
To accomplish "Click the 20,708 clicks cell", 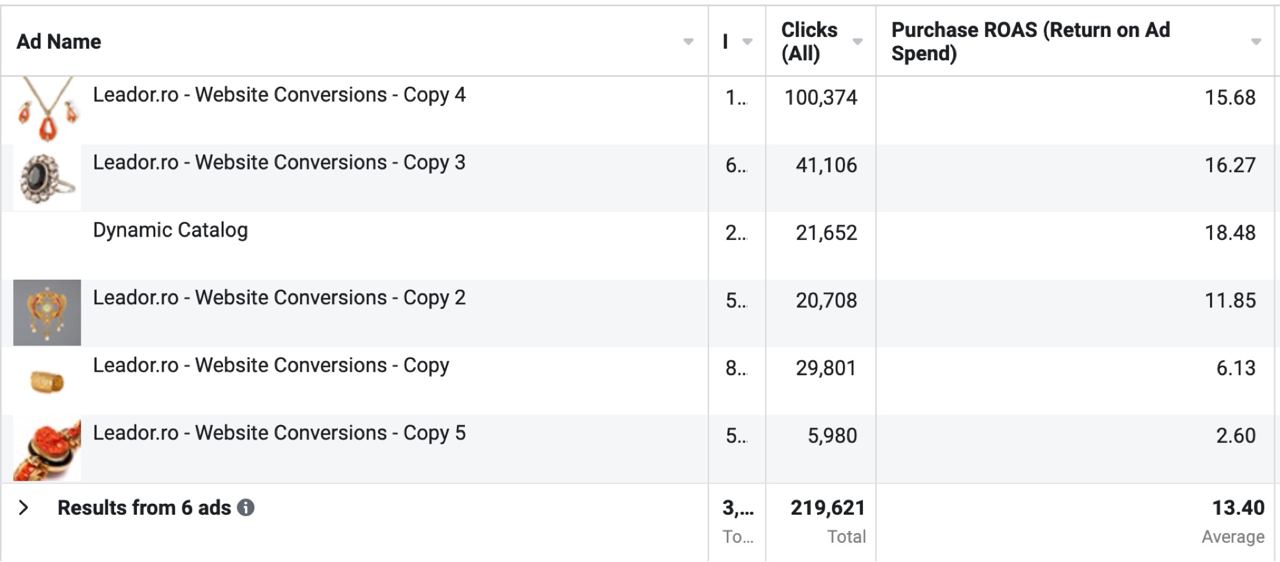I will click(x=826, y=300).
